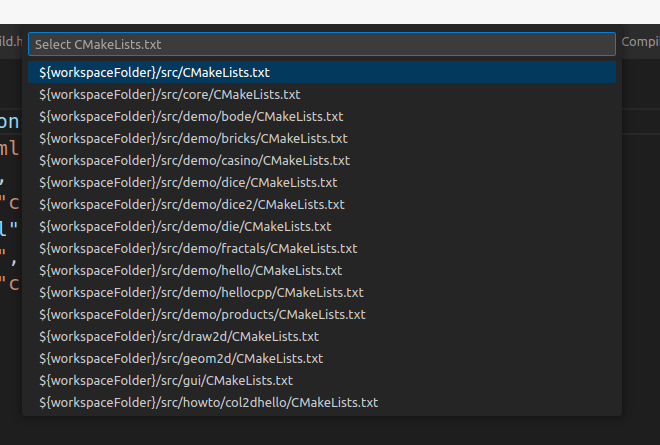Select the src/demo/fractals/CMakeLists.txt entry
The image size is (660, 445).
pos(198,249)
